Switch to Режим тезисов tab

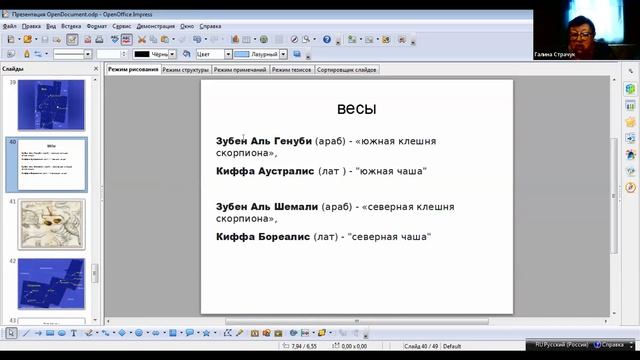tap(291, 70)
